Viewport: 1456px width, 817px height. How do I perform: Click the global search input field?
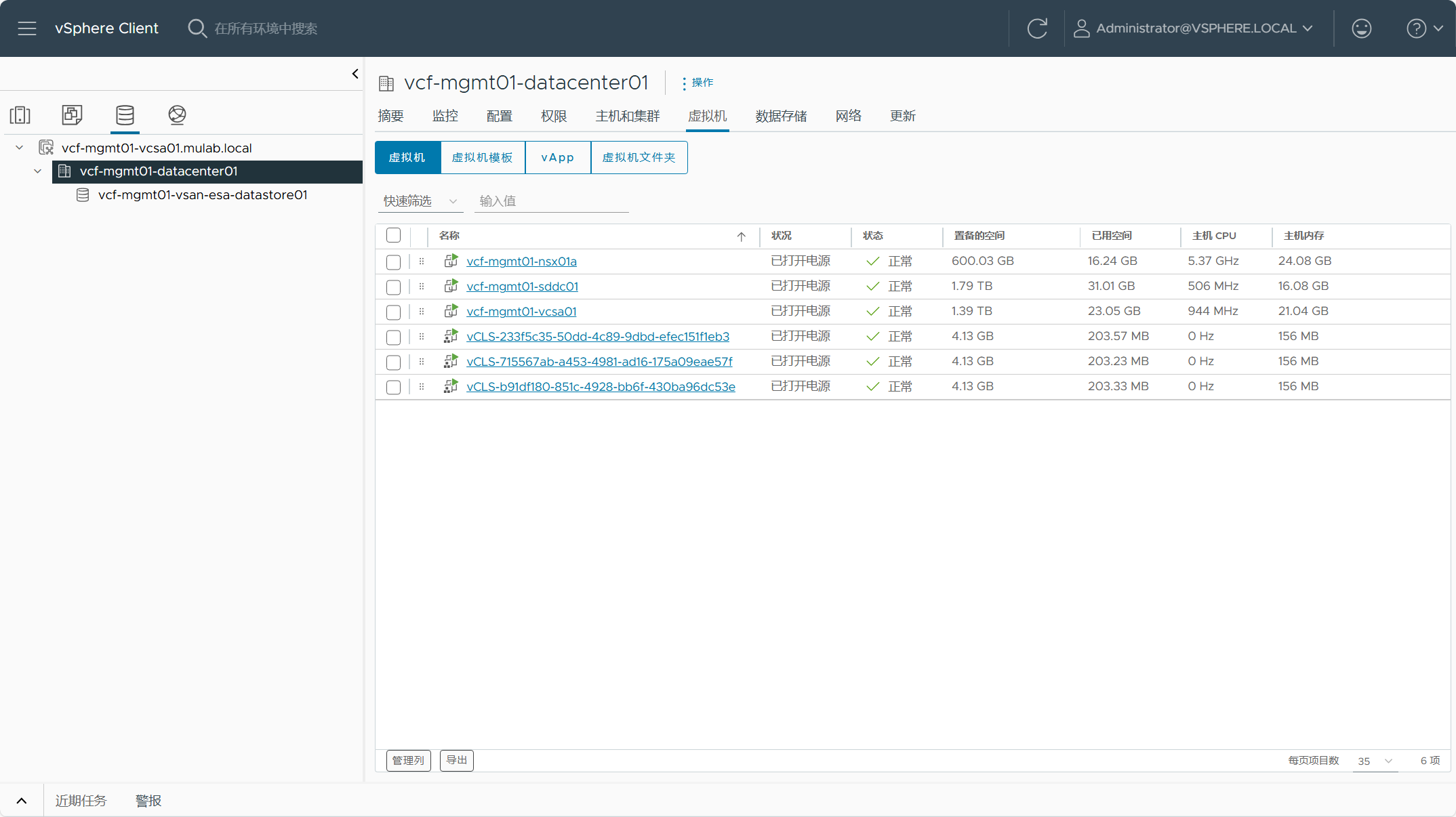tap(266, 28)
